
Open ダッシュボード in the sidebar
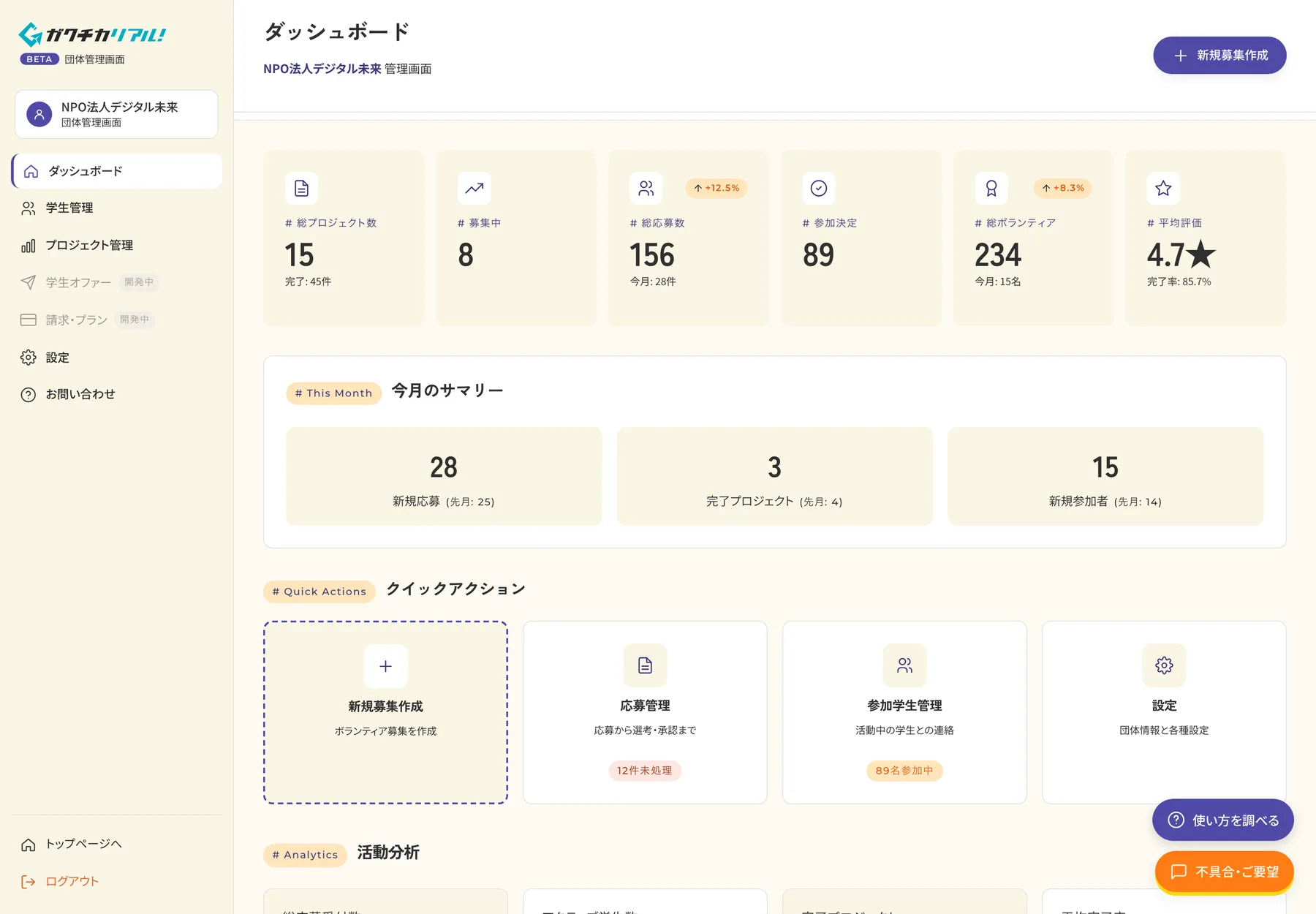pyautogui.click(x=117, y=171)
